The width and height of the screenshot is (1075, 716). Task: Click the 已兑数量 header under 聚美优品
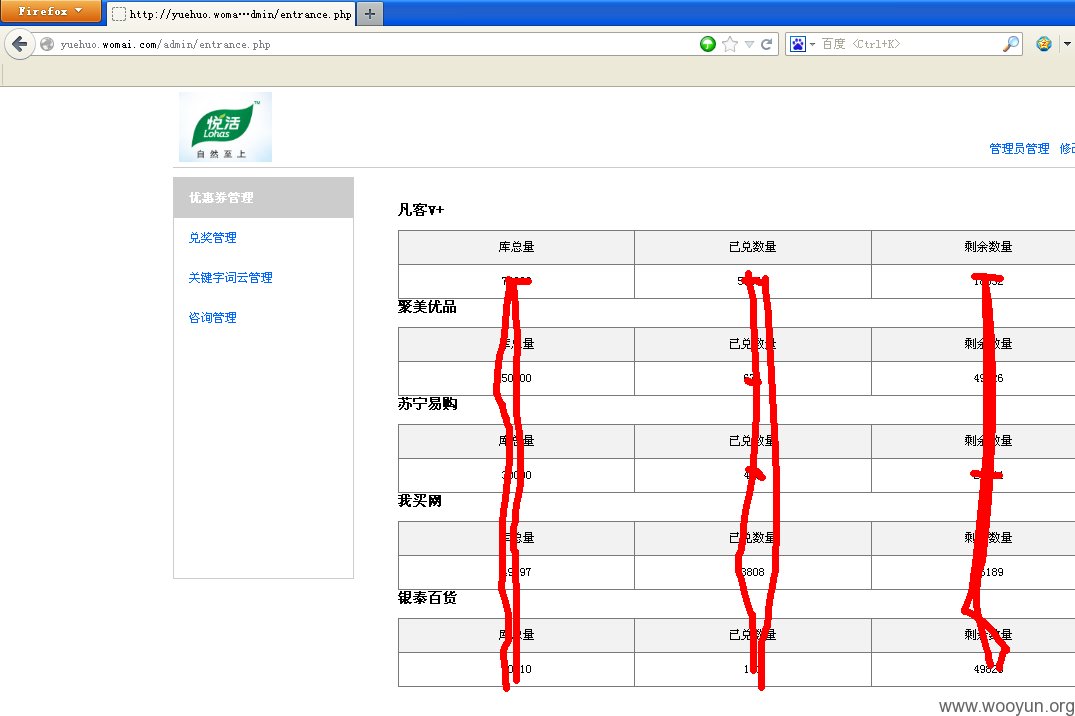pos(753,344)
